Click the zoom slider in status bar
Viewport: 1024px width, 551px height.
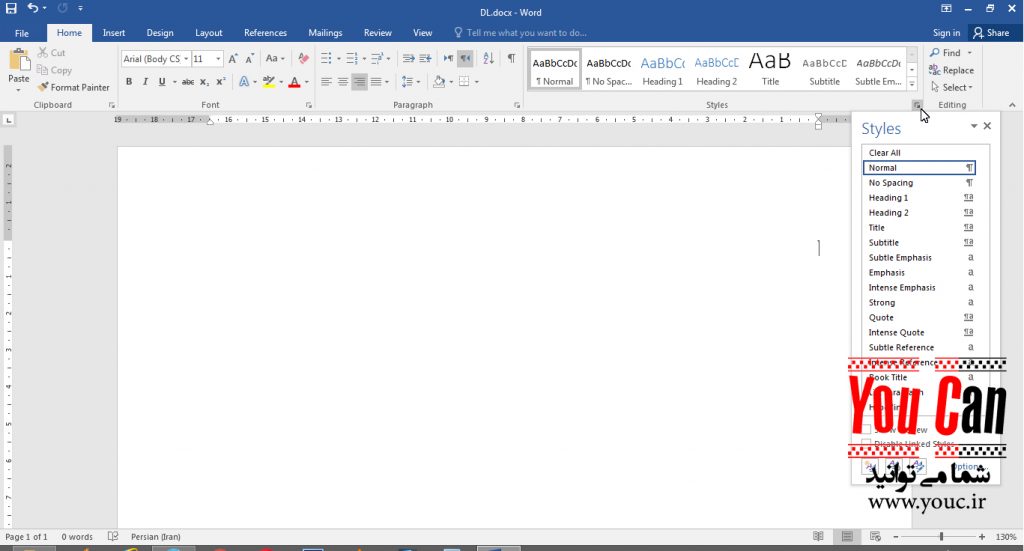coord(941,537)
